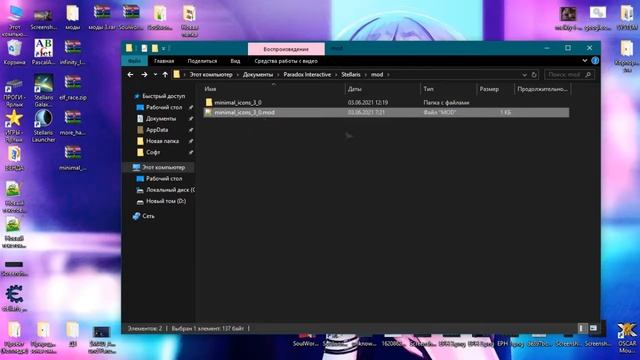Screen dimensions: 640x360
Task: Click New Folder icon in the title bar toolbar
Action: tap(155, 49)
